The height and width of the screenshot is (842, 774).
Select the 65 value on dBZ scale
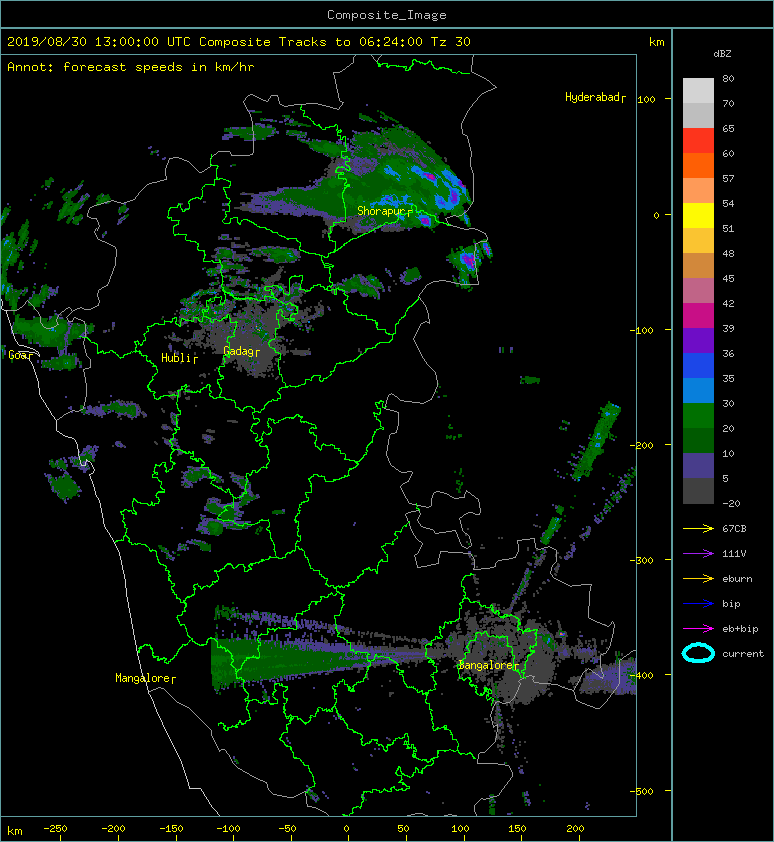(x=728, y=128)
